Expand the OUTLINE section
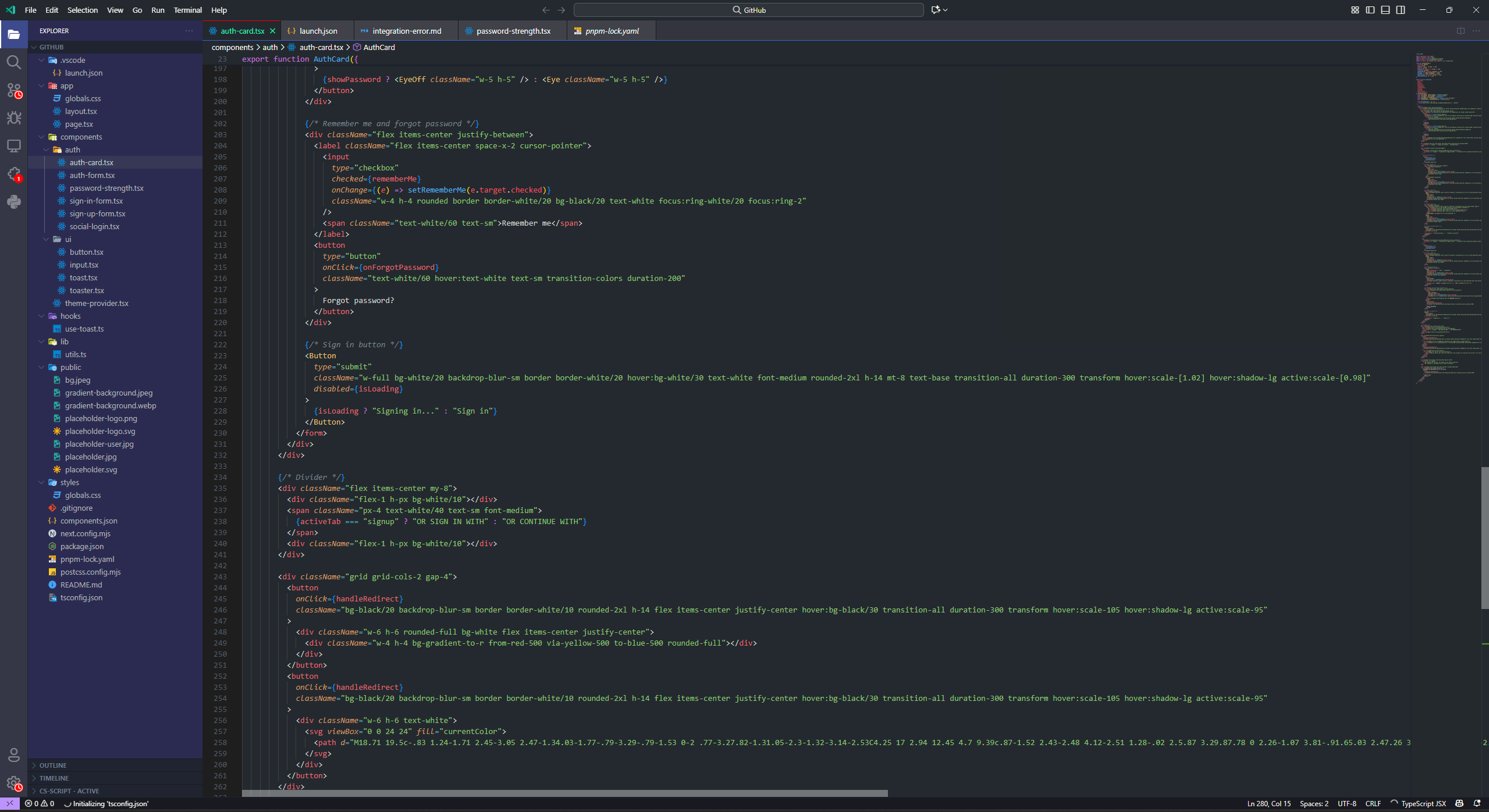This screenshot has height=812, width=1489. click(x=53, y=765)
